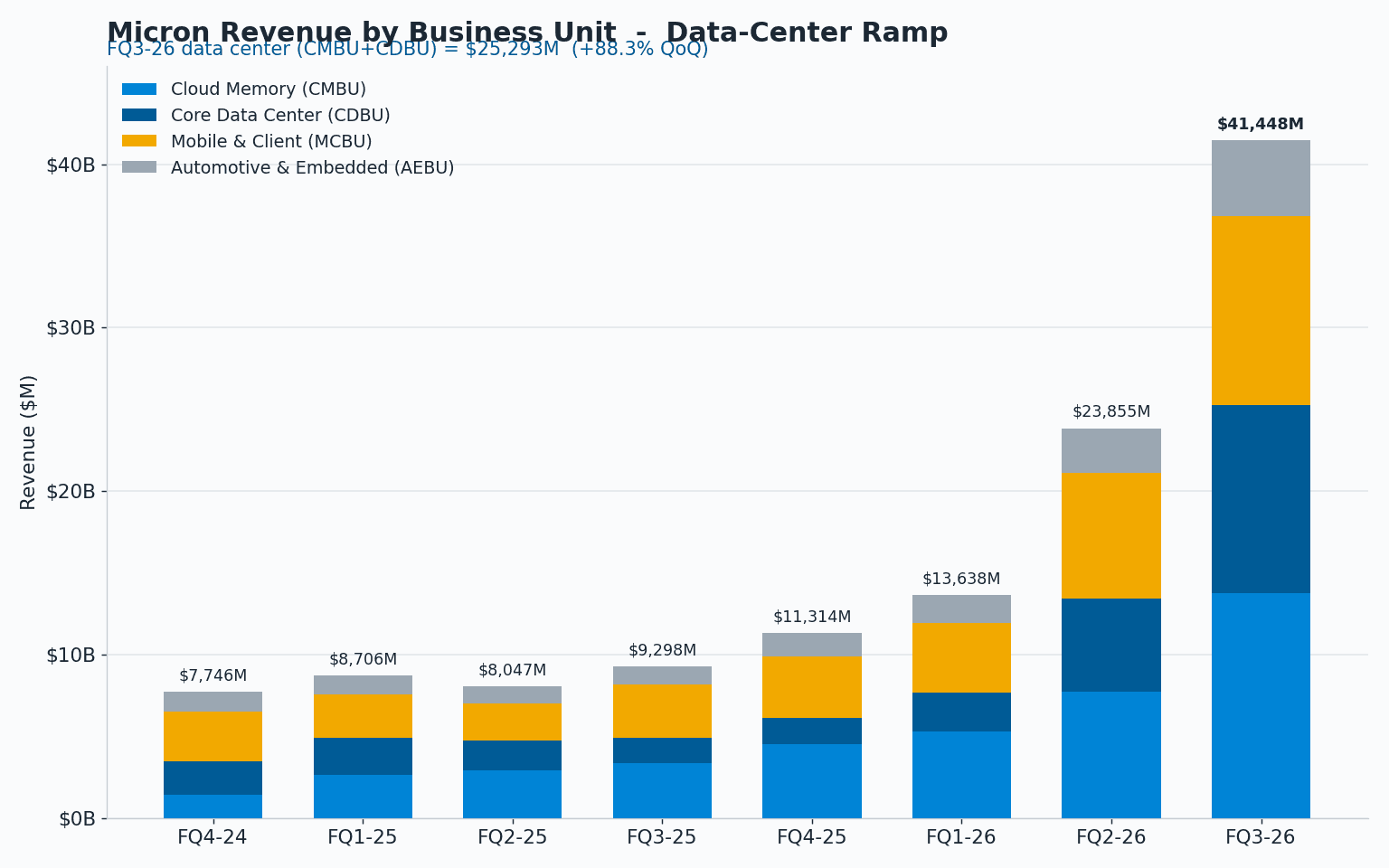Select the 'Automotive & Embedded (AEBU)' legend label

point(313,168)
